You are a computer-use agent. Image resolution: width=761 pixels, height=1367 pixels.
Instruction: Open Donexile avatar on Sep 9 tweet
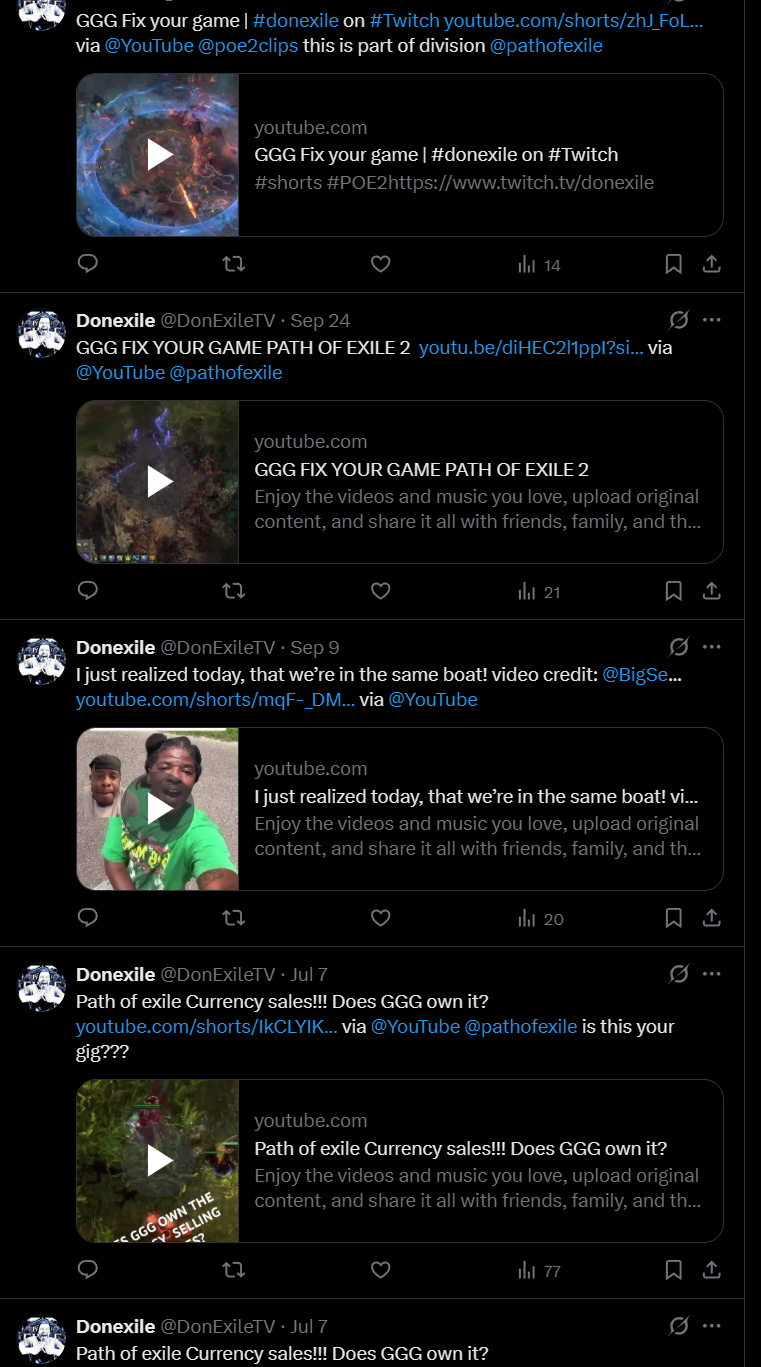coord(42,661)
